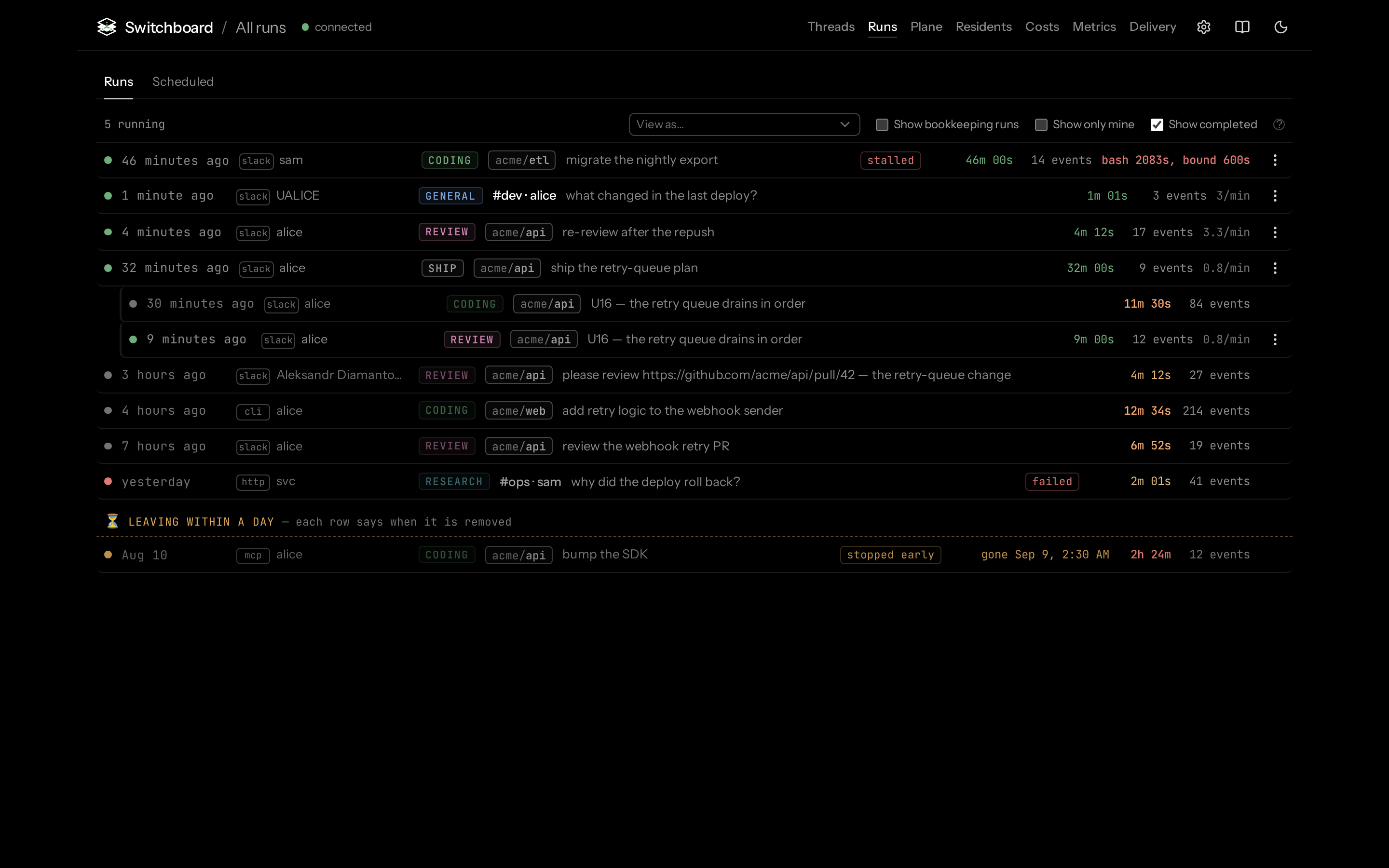Click red status dot on yesterday run
This screenshot has width=1389, height=868.
pos(108,481)
